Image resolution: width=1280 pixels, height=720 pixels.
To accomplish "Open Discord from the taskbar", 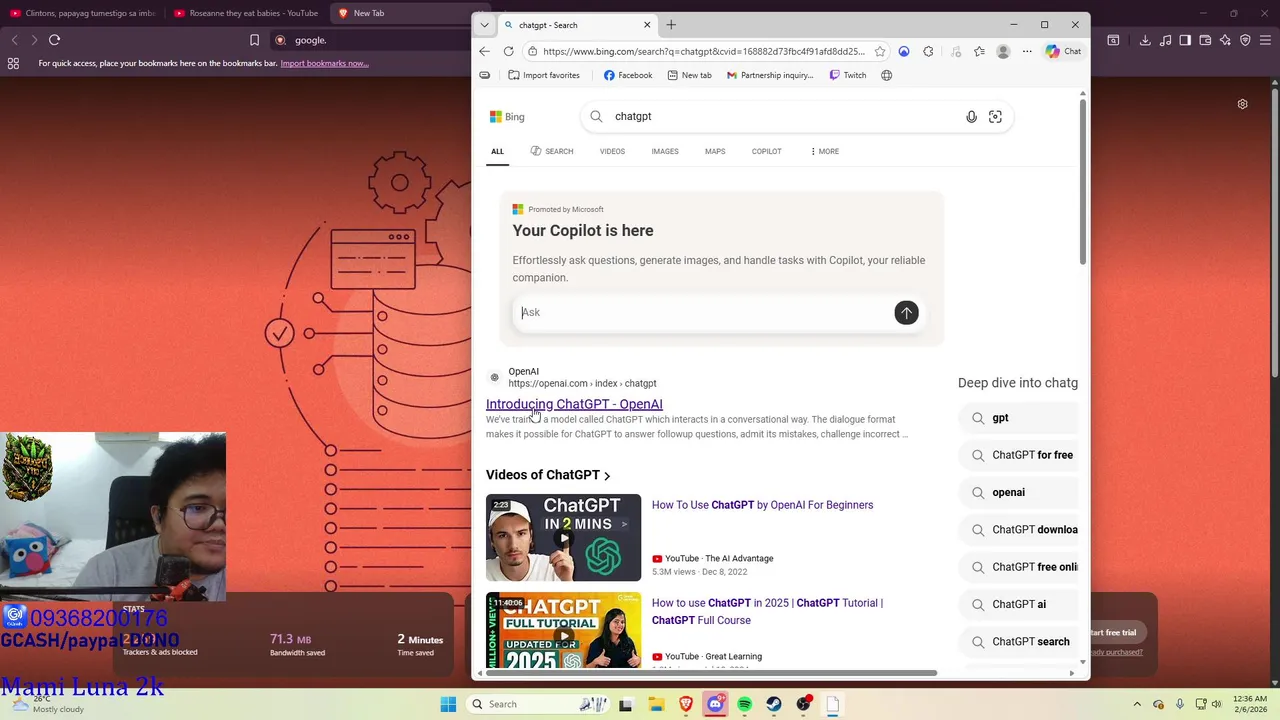I will coord(715,704).
